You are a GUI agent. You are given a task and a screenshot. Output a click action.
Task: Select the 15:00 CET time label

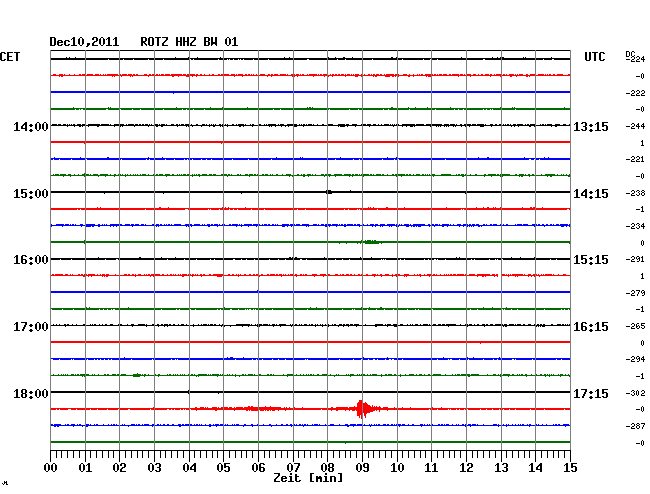(31, 194)
